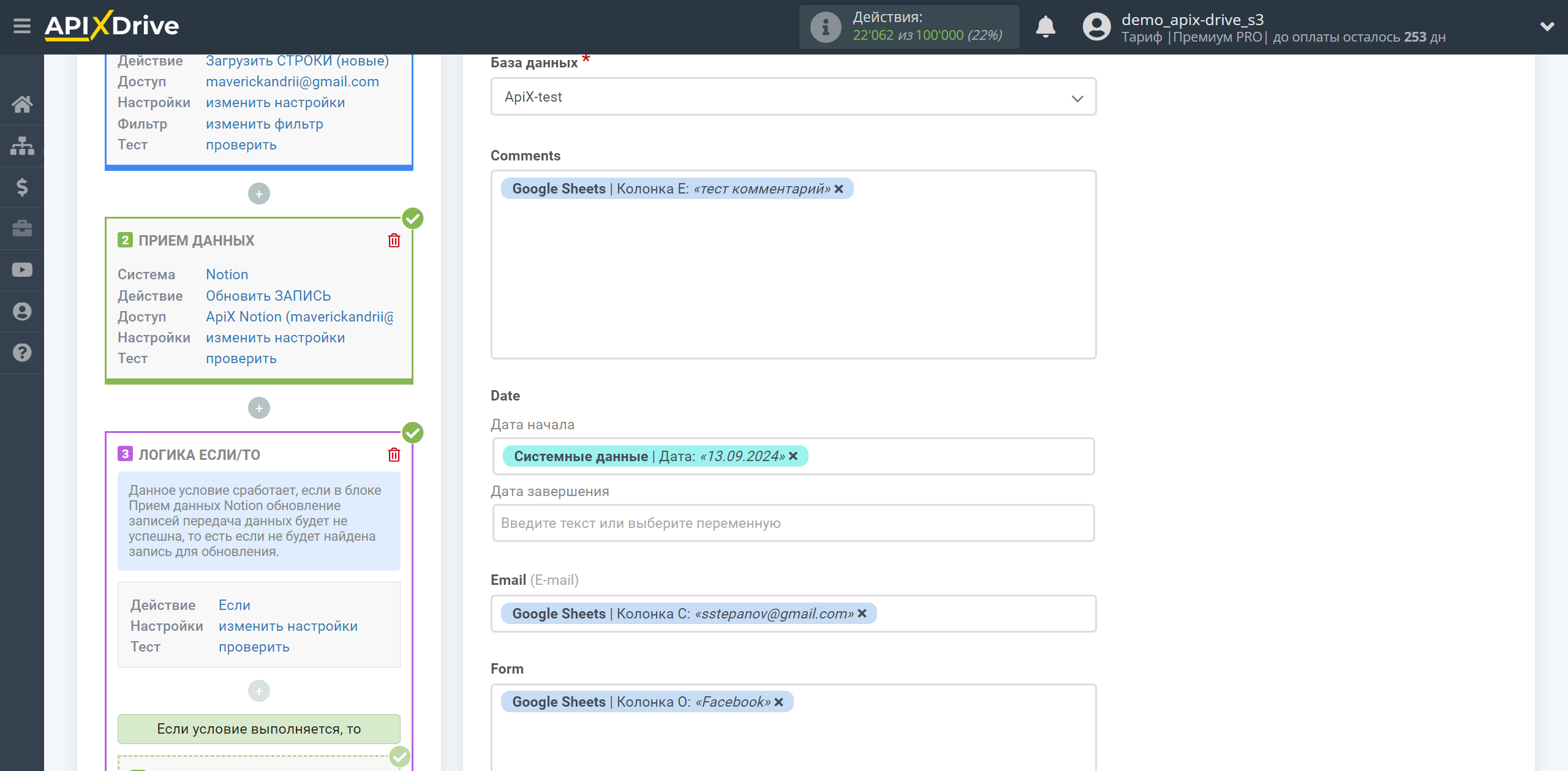Click the ПРИЕМ ДАННЫХ block title

pyautogui.click(x=196, y=241)
